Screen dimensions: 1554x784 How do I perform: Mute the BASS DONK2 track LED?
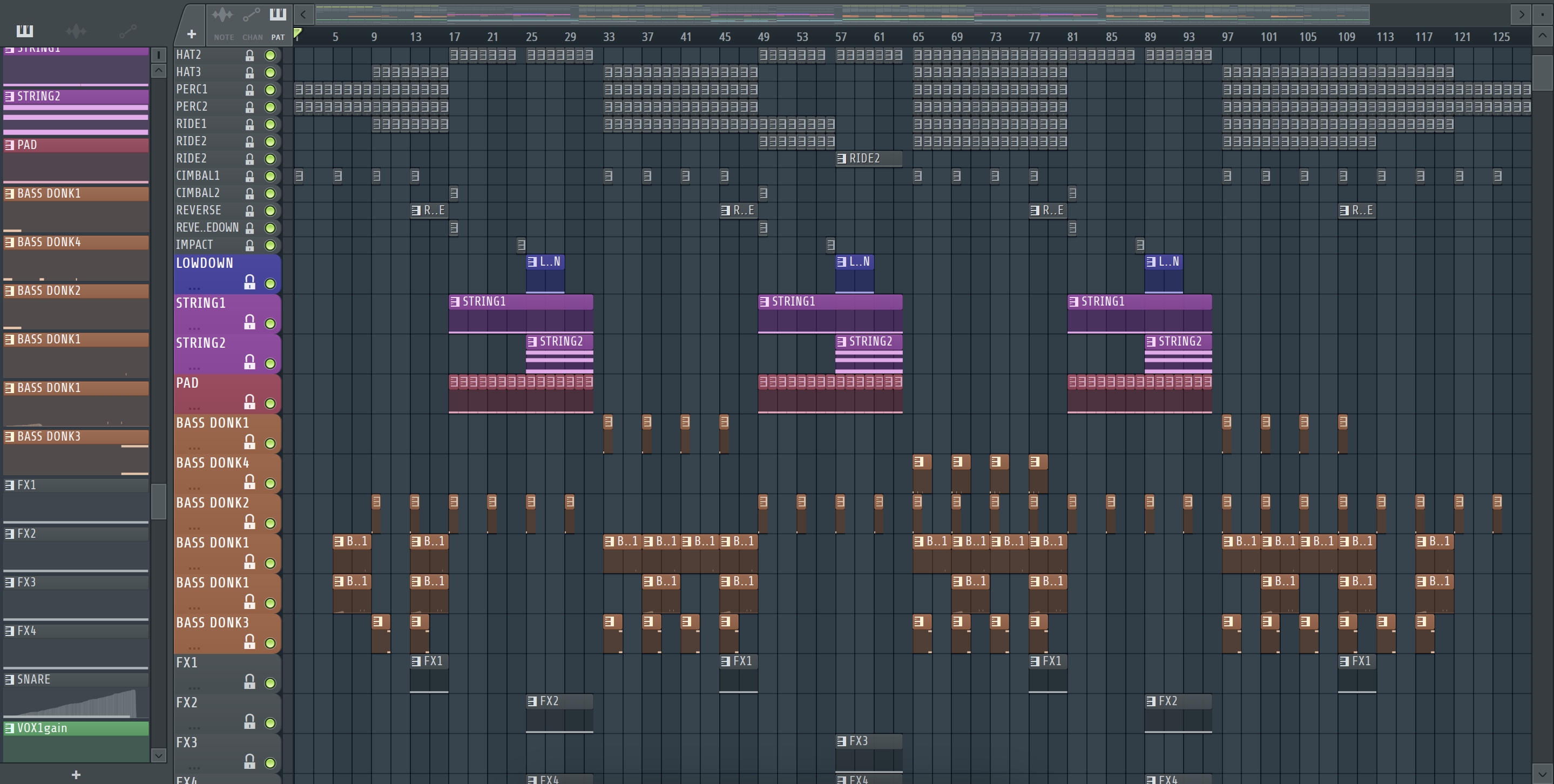tap(271, 523)
